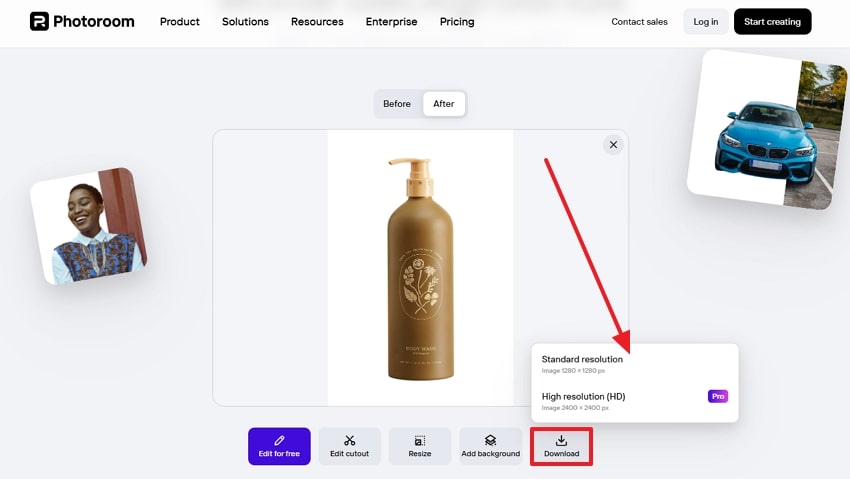Image resolution: width=850 pixels, height=479 pixels.
Task: Click the scissors Edit cutout icon
Action: click(x=350, y=440)
